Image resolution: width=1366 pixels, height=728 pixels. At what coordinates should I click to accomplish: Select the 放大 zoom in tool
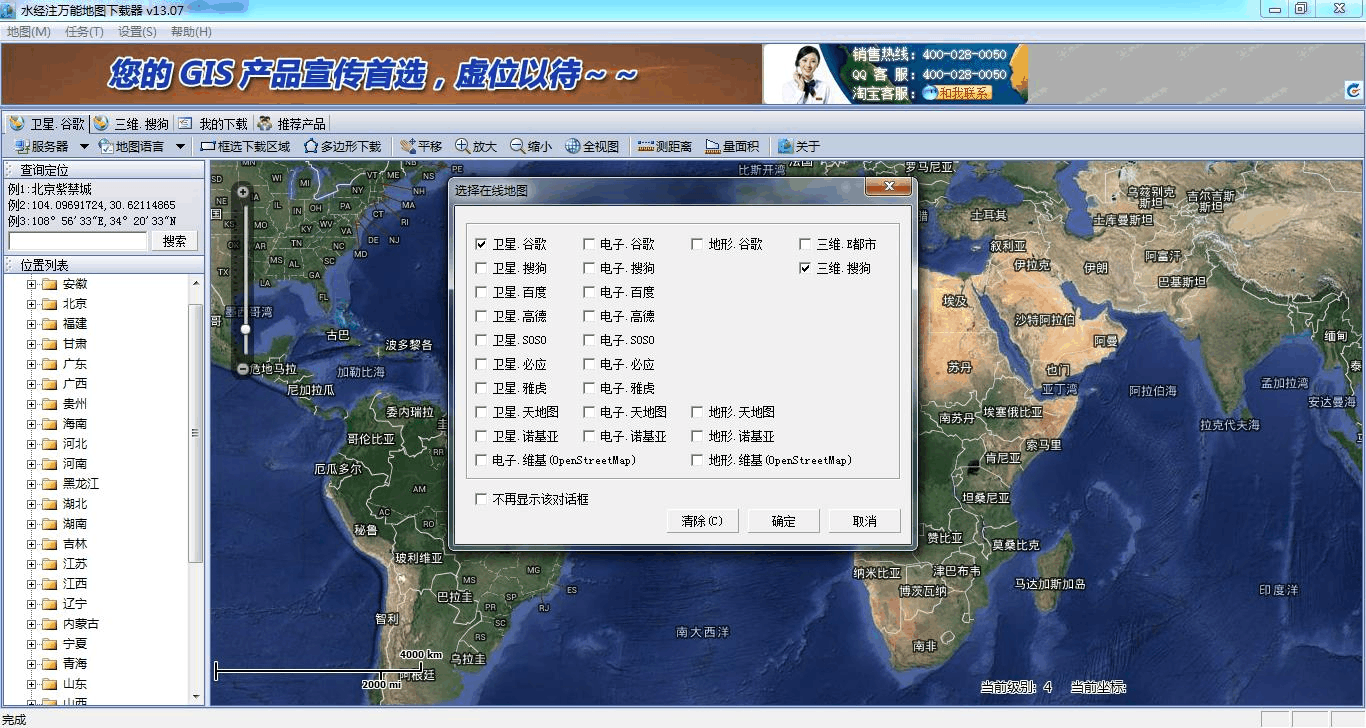click(476, 146)
